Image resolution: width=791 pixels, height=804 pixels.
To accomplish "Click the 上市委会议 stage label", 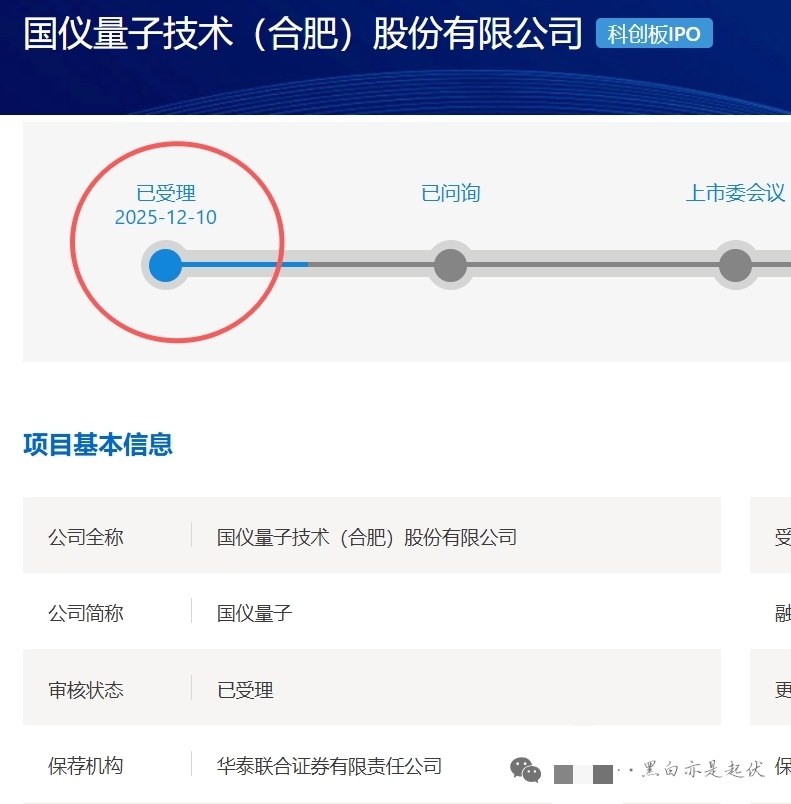I will pyautogui.click(x=736, y=193).
